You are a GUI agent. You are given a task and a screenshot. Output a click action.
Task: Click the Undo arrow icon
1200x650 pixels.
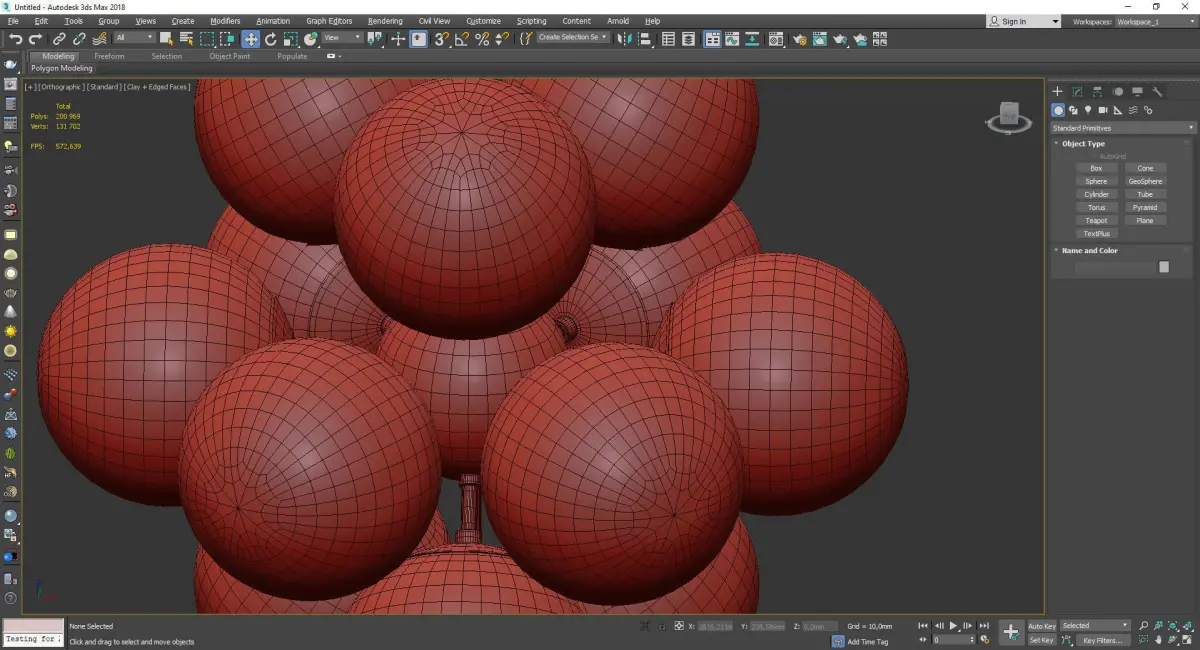(x=15, y=39)
